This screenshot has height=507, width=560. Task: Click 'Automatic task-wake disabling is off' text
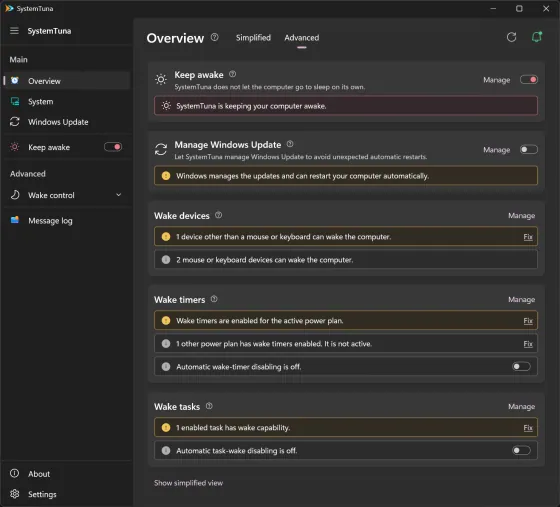236,451
